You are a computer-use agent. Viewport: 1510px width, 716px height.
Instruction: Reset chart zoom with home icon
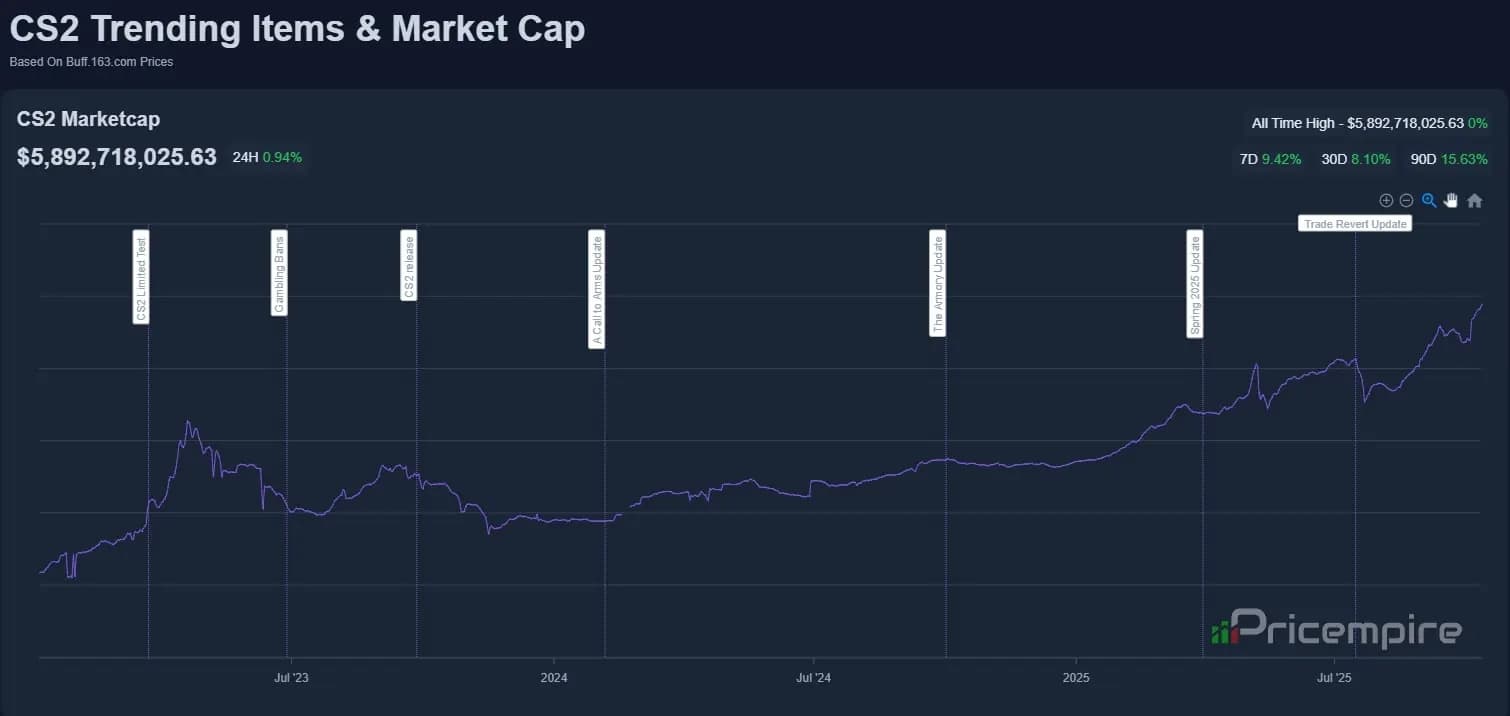[x=1474, y=200]
